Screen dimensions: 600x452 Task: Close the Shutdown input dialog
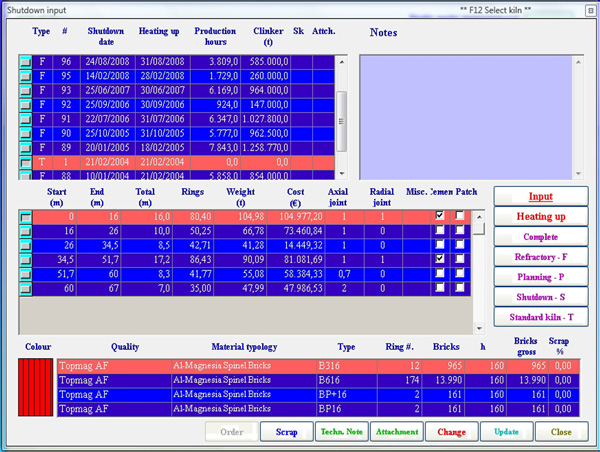(x=561, y=432)
